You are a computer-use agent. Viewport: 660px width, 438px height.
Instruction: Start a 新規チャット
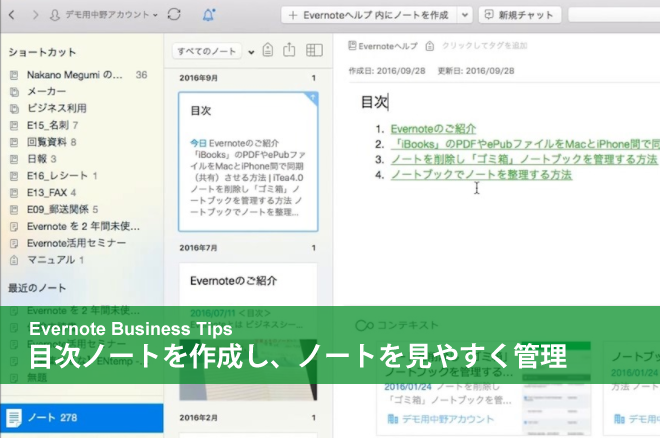click(x=519, y=15)
